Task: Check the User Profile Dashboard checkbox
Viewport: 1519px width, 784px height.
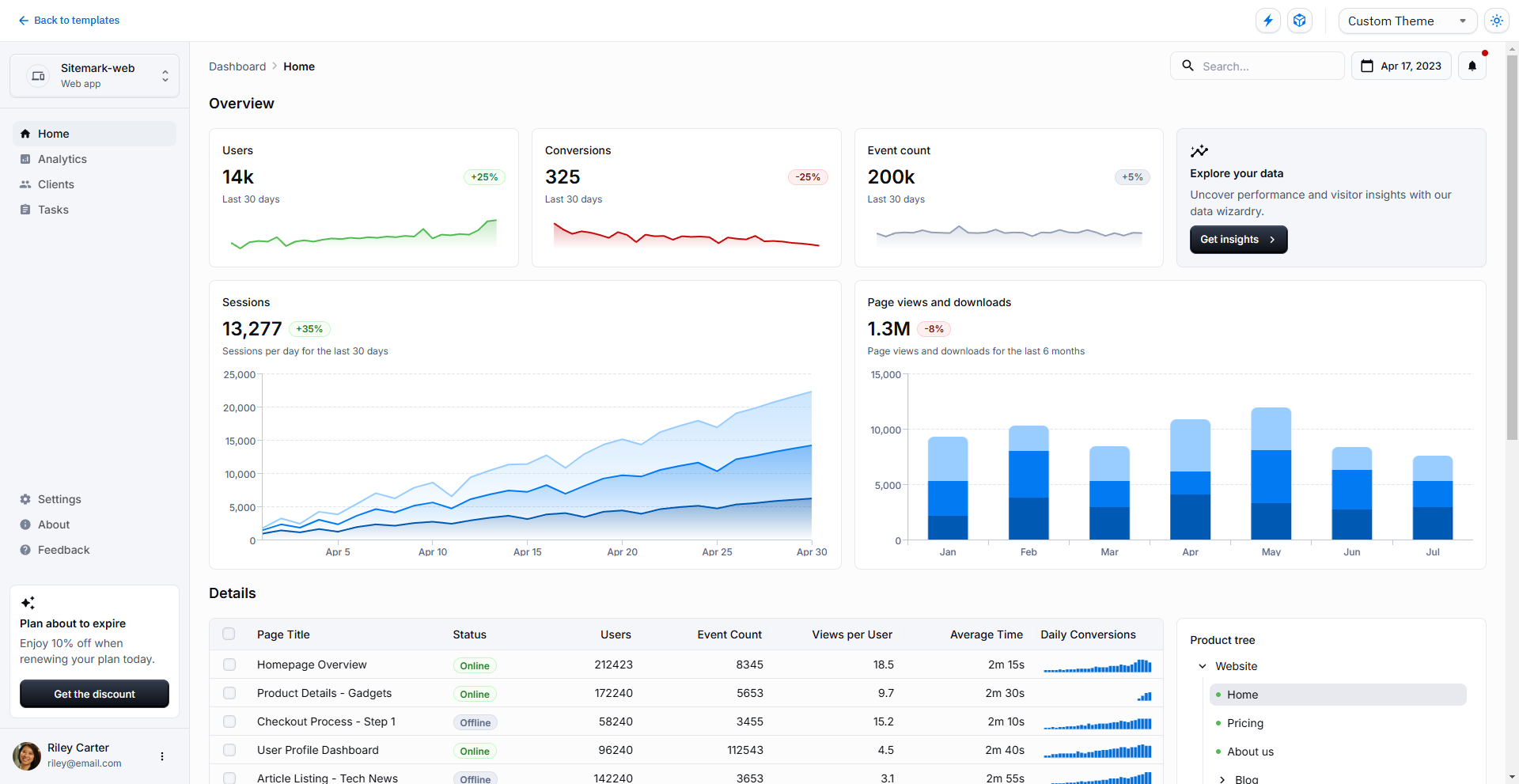Action: (229, 750)
